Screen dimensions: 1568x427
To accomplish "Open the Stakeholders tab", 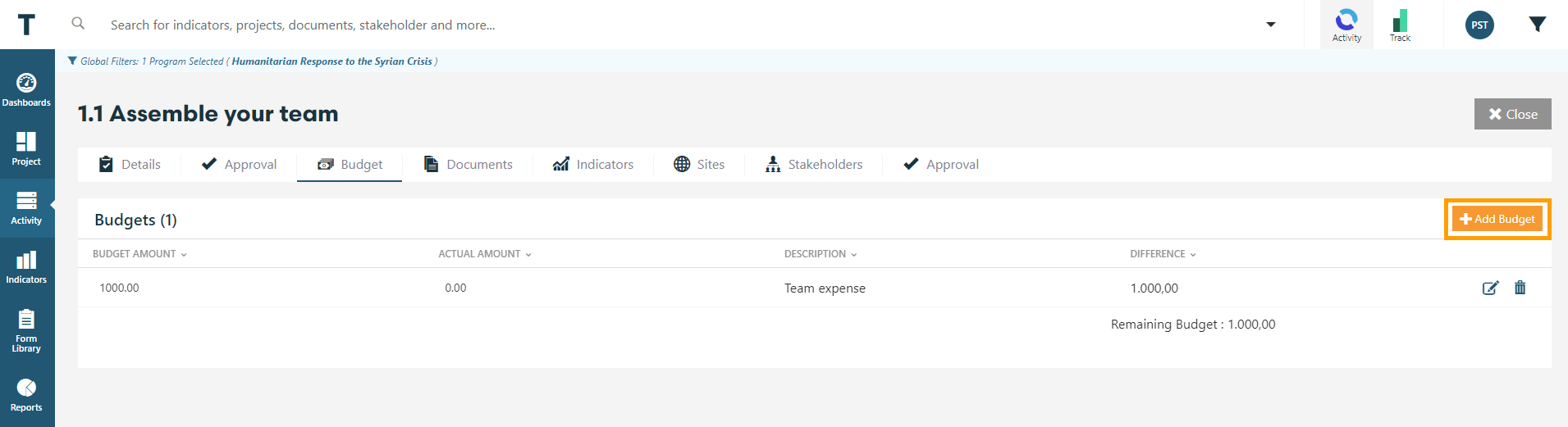I will 814,165.
